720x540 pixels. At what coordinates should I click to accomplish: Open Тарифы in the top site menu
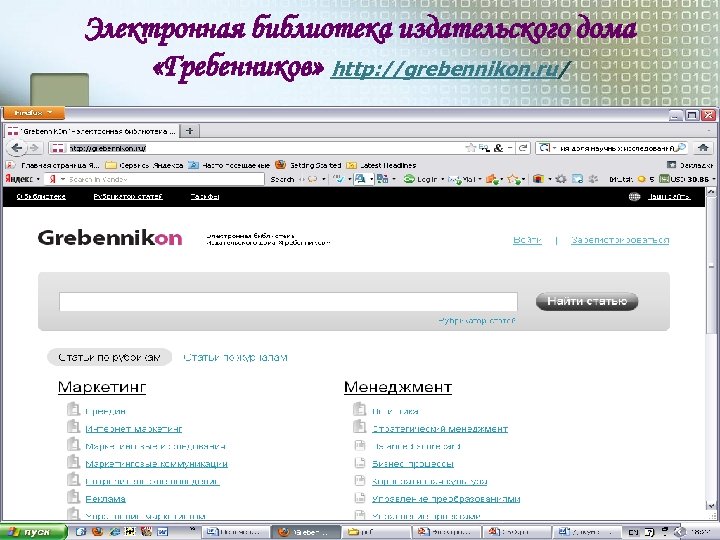(x=204, y=197)
